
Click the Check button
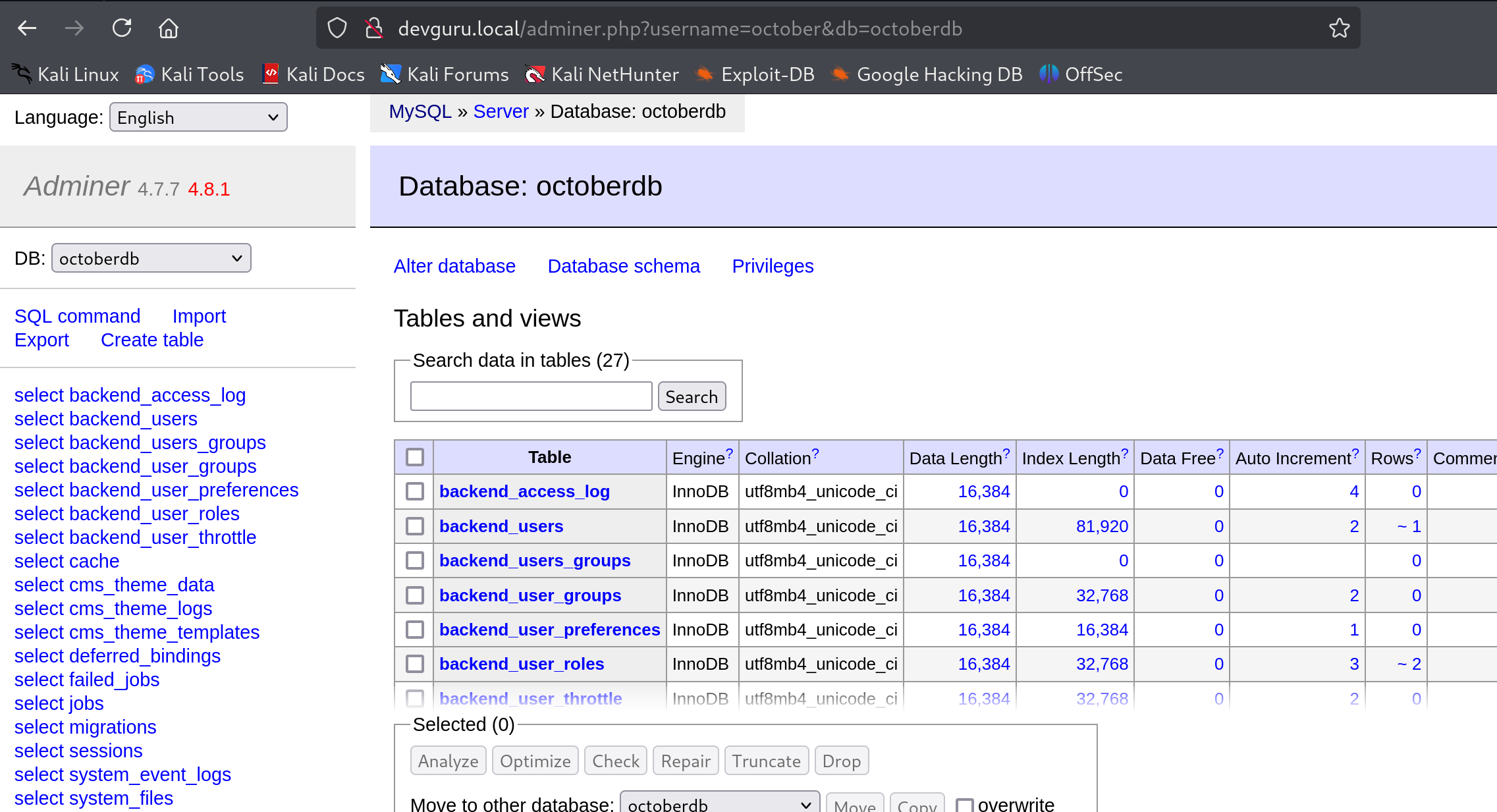[615, 761]
